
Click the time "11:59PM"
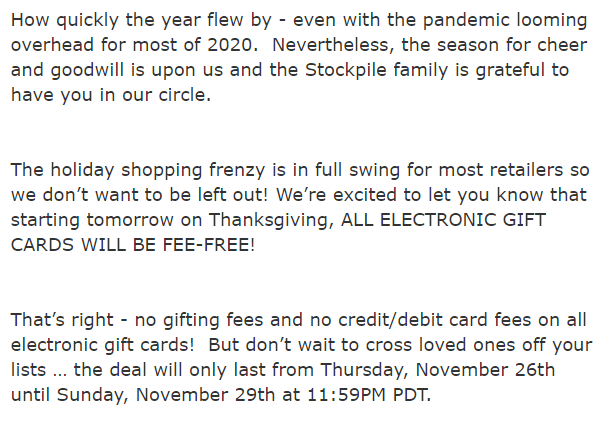coord(347,395)
